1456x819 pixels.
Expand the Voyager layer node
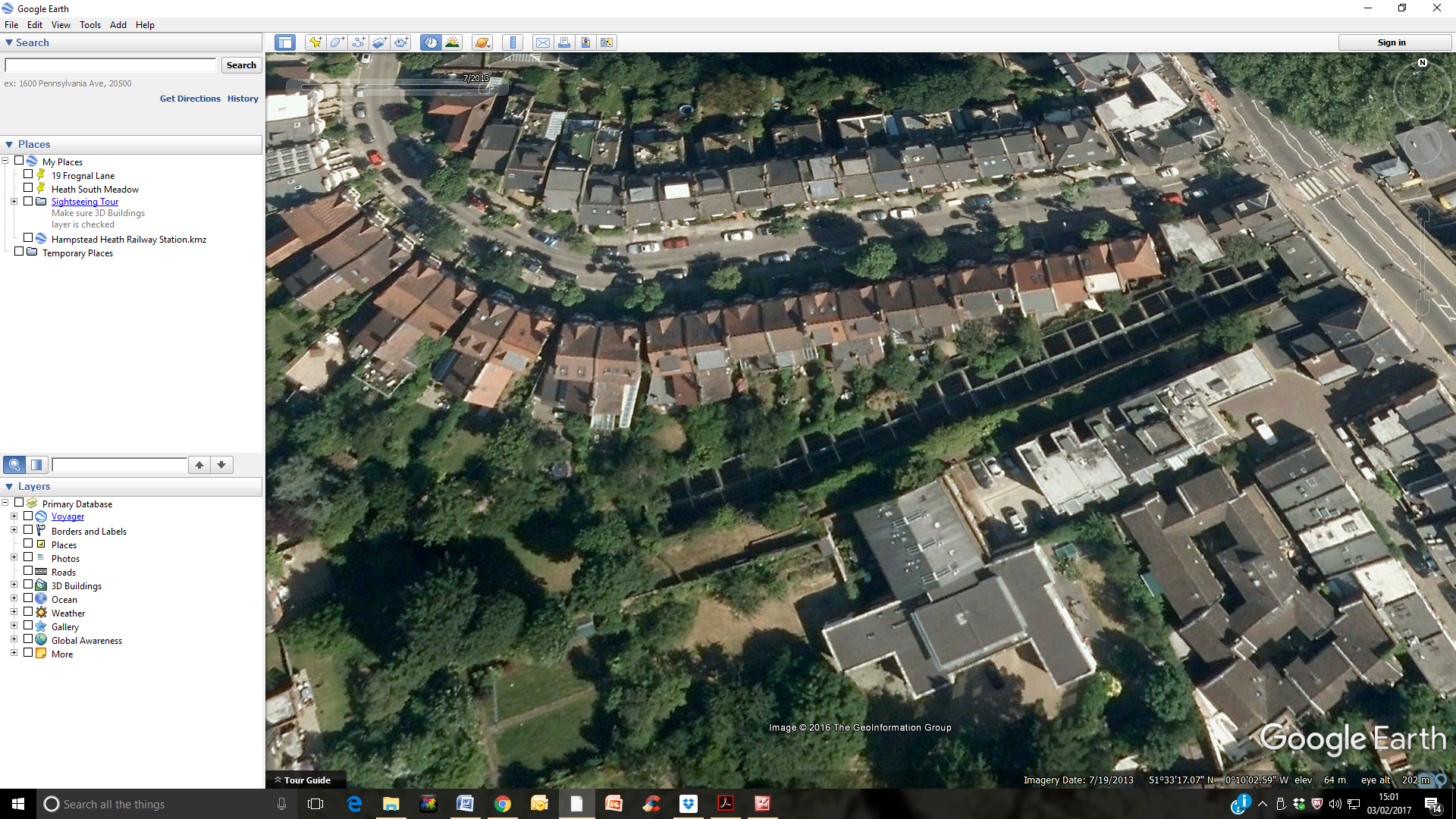(x=14, y=516)
